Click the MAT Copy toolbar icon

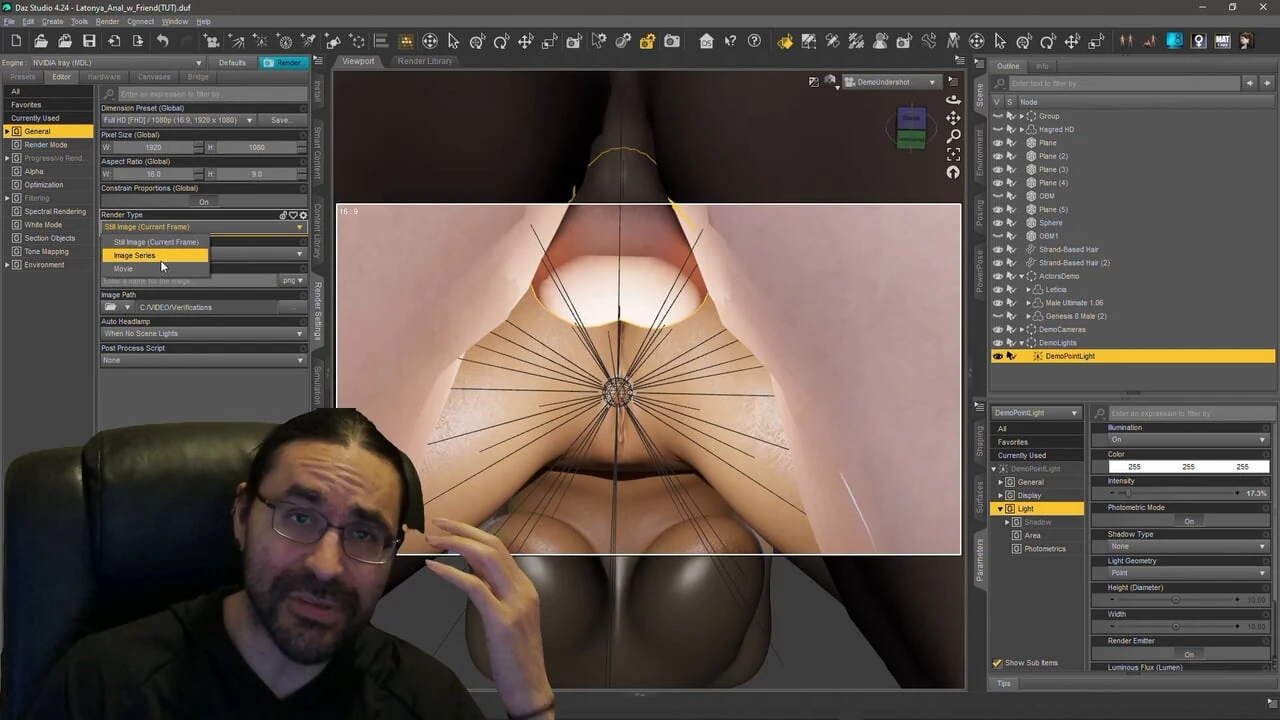point(1222,41)
